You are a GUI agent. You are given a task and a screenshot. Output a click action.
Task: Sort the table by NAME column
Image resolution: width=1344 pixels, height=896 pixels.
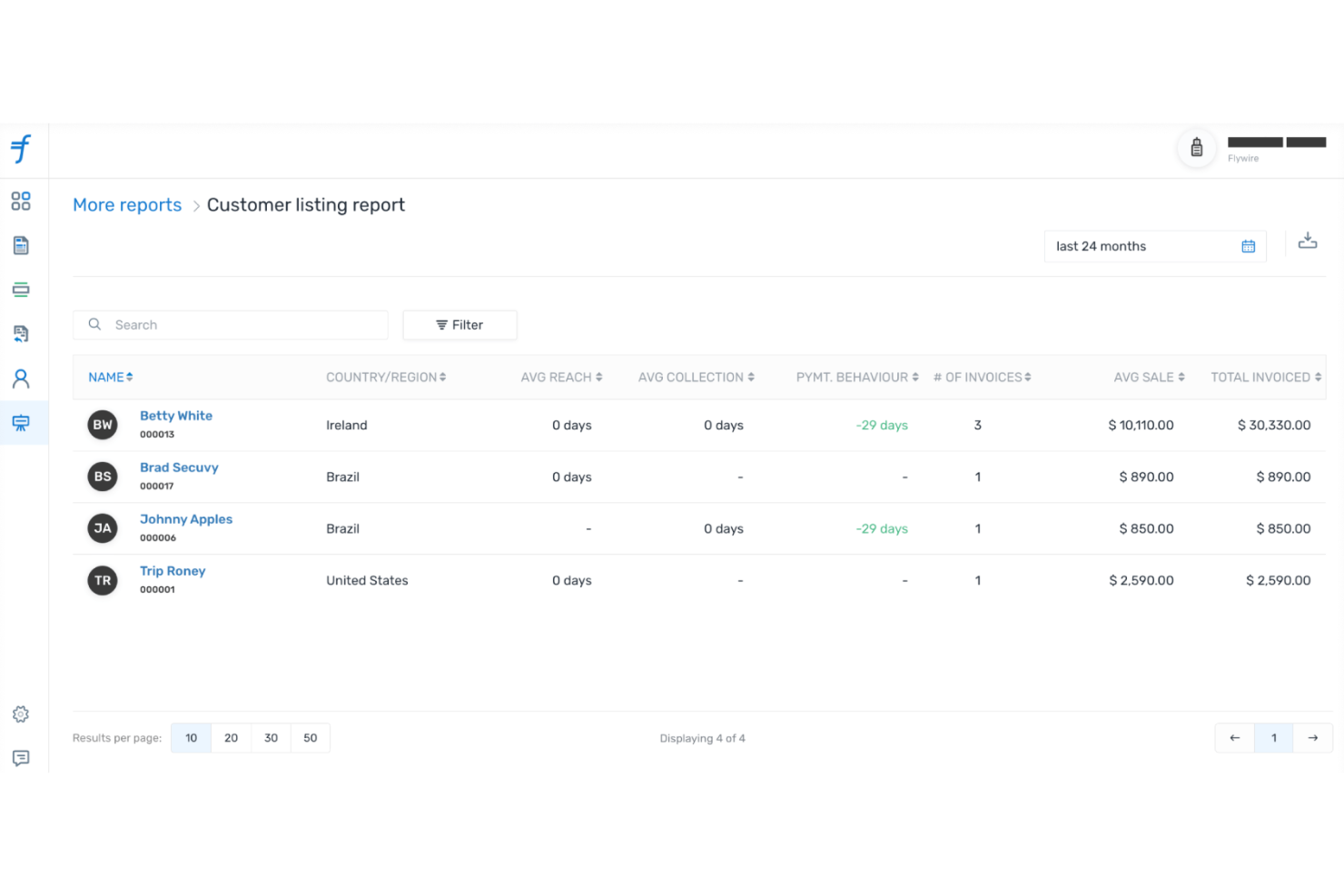click(110, 377)
